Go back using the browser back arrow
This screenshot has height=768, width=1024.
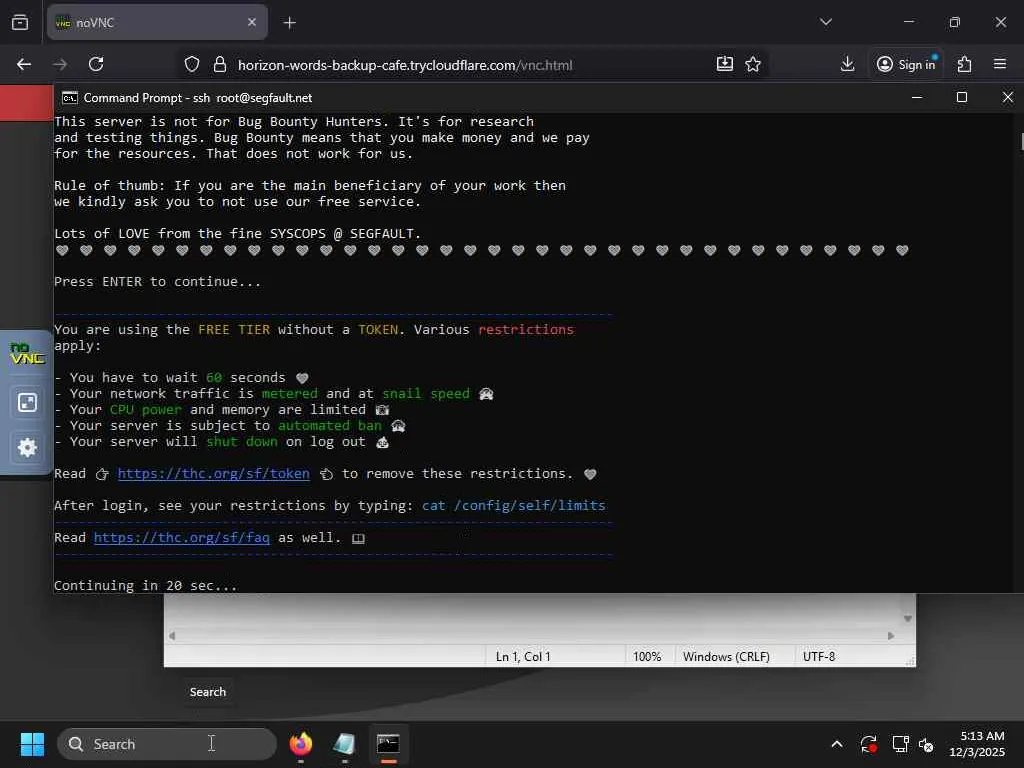(24, 64)
